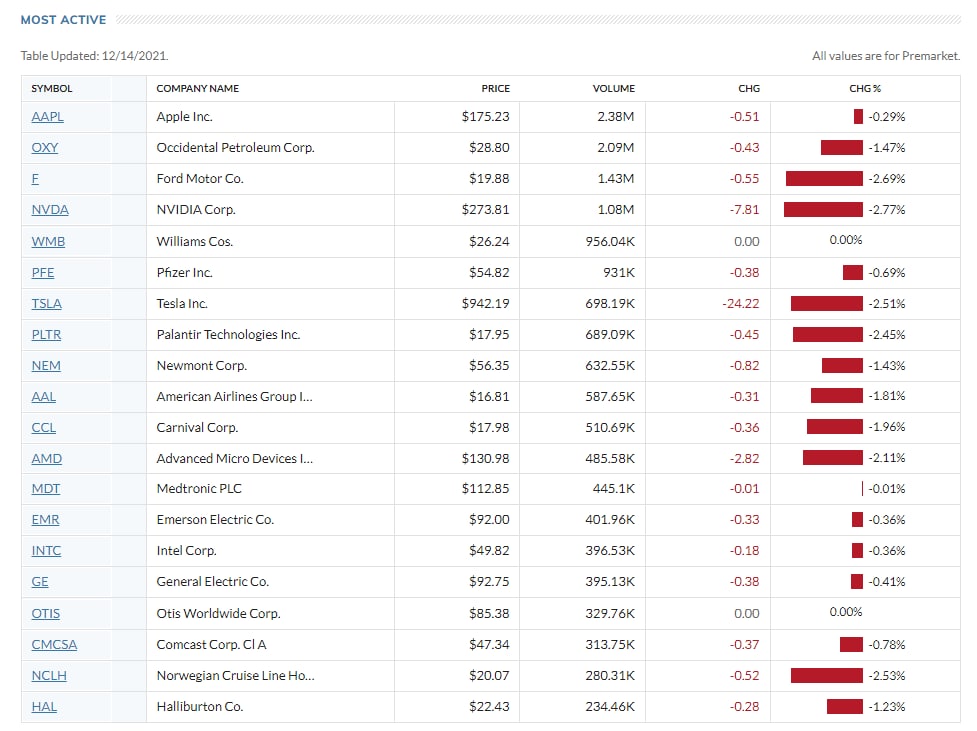Click Intel Corp. volume 396.53K
The width and height of the screenshot is (977, 731).
coord(610,551)
